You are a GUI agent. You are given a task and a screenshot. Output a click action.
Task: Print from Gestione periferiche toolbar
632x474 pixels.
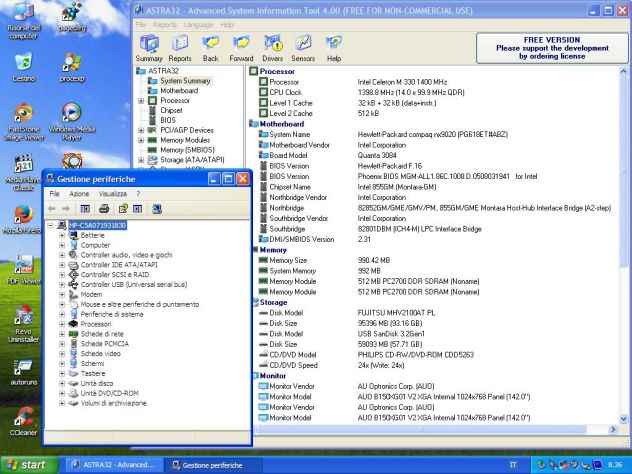click(x=104, y=208)
